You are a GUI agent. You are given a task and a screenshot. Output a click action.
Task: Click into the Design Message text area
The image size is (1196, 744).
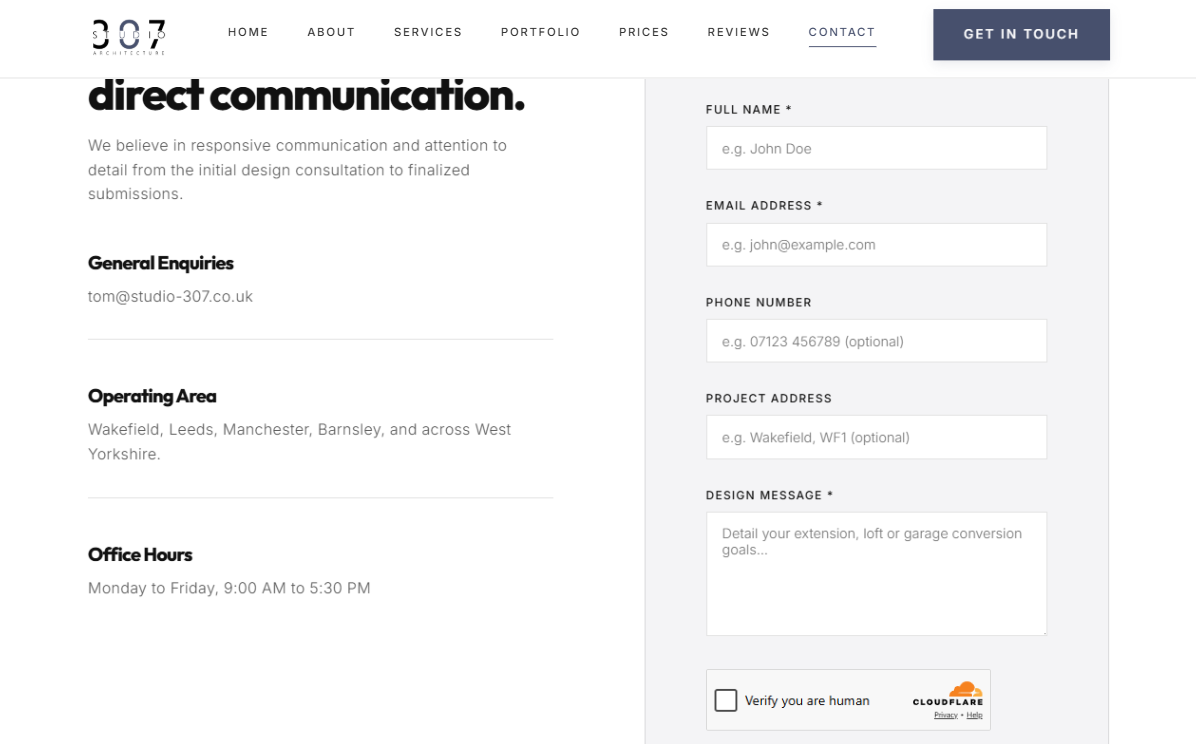[876, 574]
